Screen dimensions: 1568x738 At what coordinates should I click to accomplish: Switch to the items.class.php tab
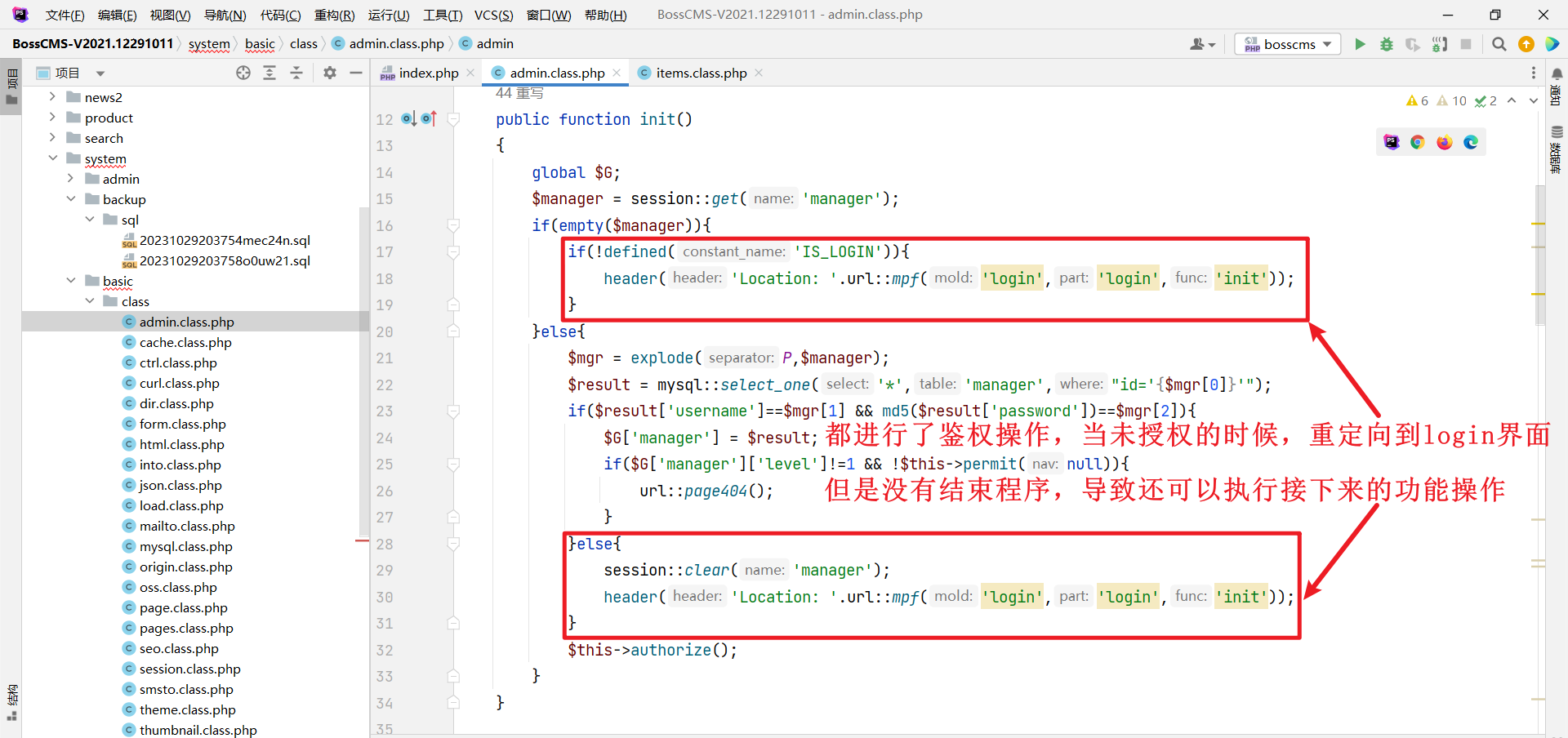[701, 73]
